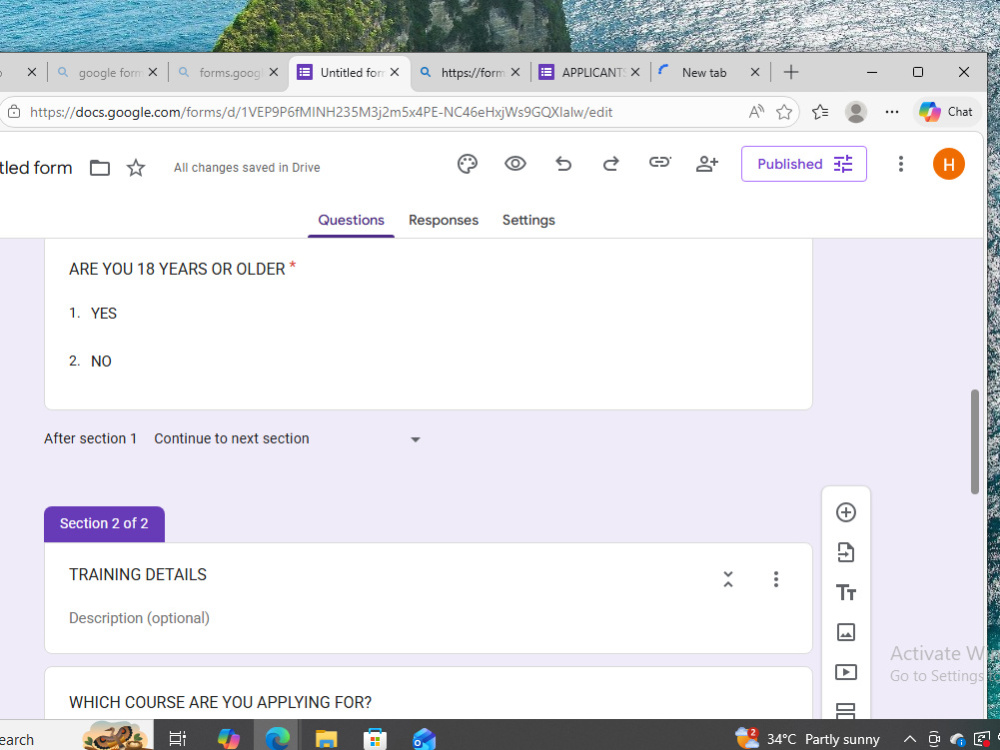
Task: Open After section 1 navigation dropdown
Action: 288,439
